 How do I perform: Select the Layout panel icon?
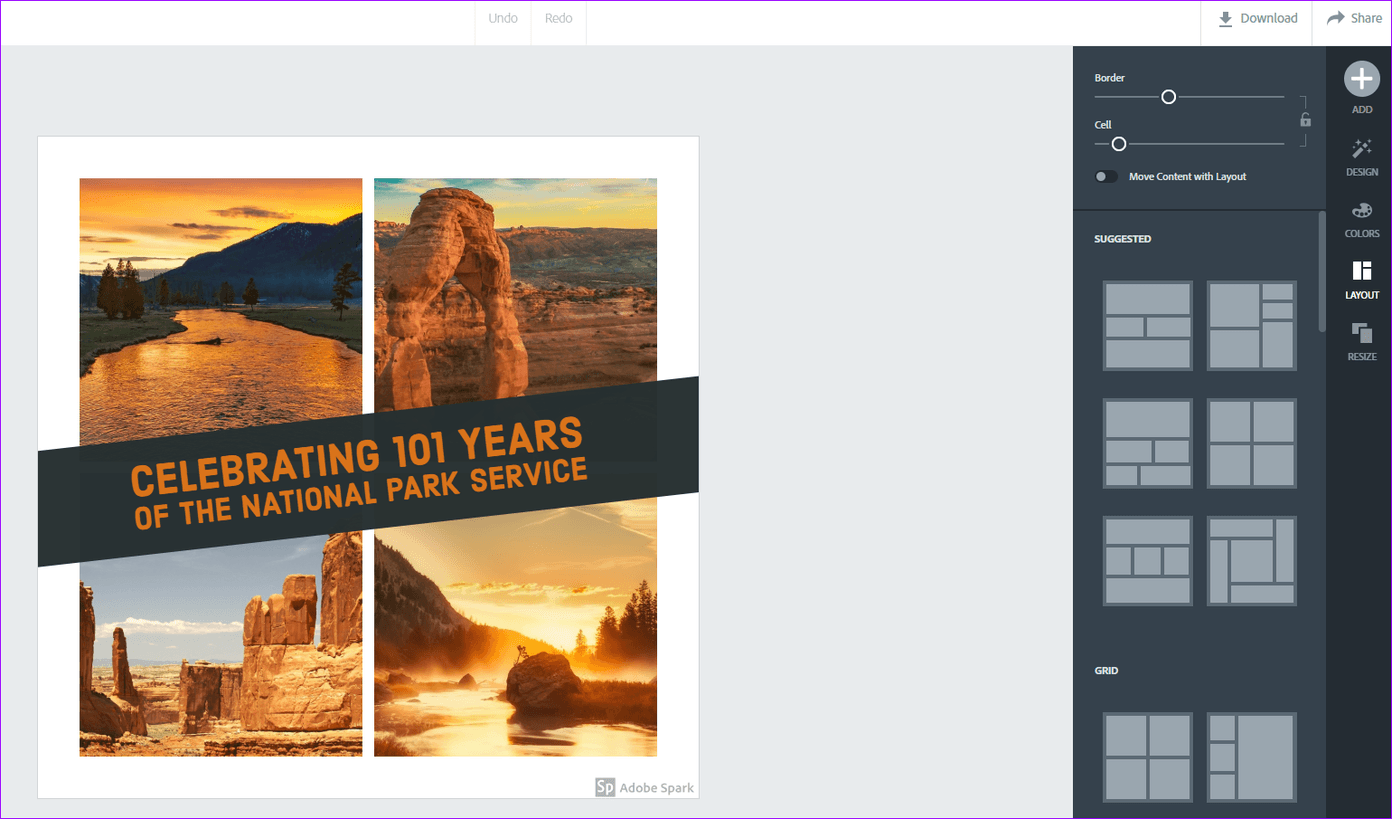pyautogui.click(x=1361, y=271)
